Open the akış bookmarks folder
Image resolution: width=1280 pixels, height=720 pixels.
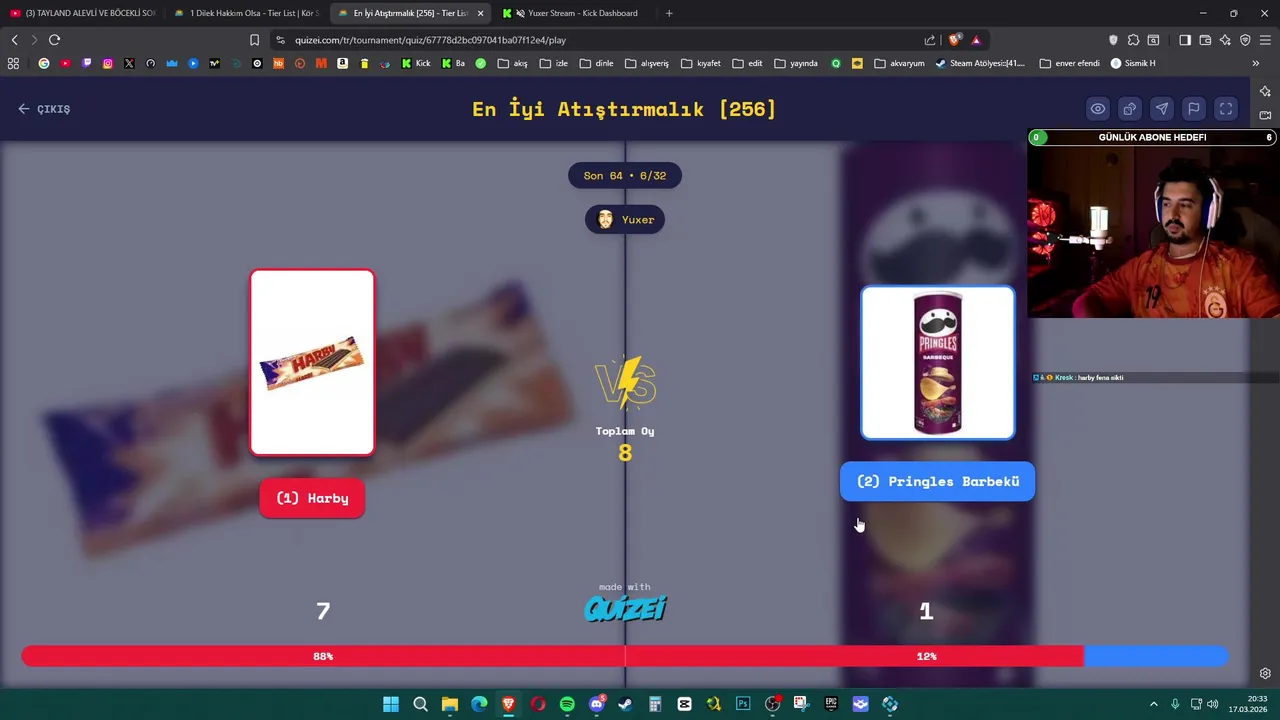512,63
